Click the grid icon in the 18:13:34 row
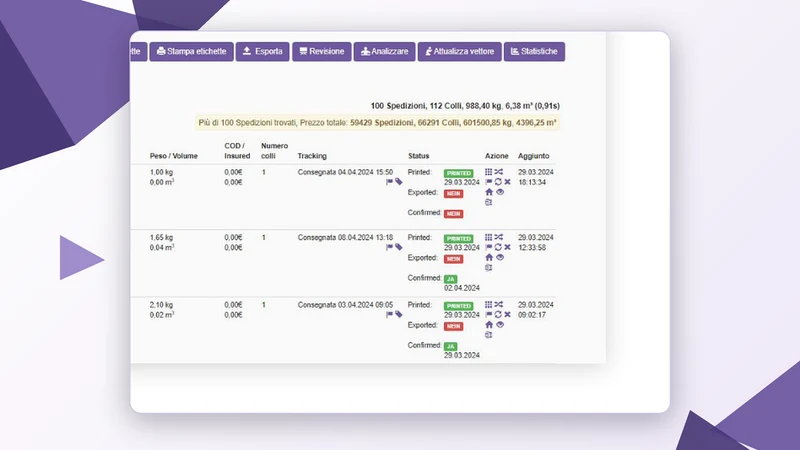The height and width of the screenshot is (450, 800). 488,172
